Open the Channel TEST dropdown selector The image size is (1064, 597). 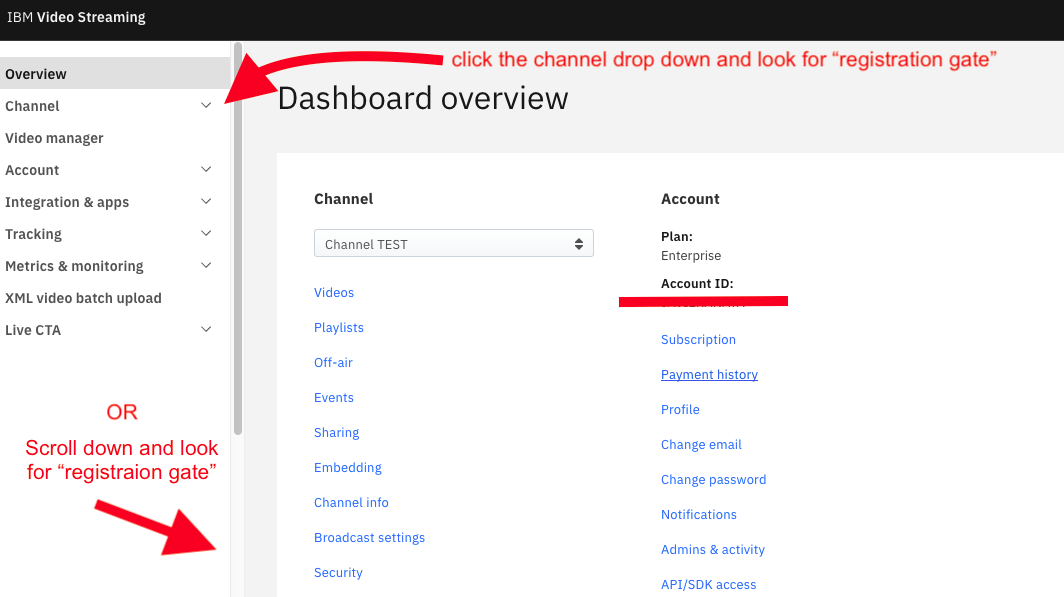(x=453, y=244)
